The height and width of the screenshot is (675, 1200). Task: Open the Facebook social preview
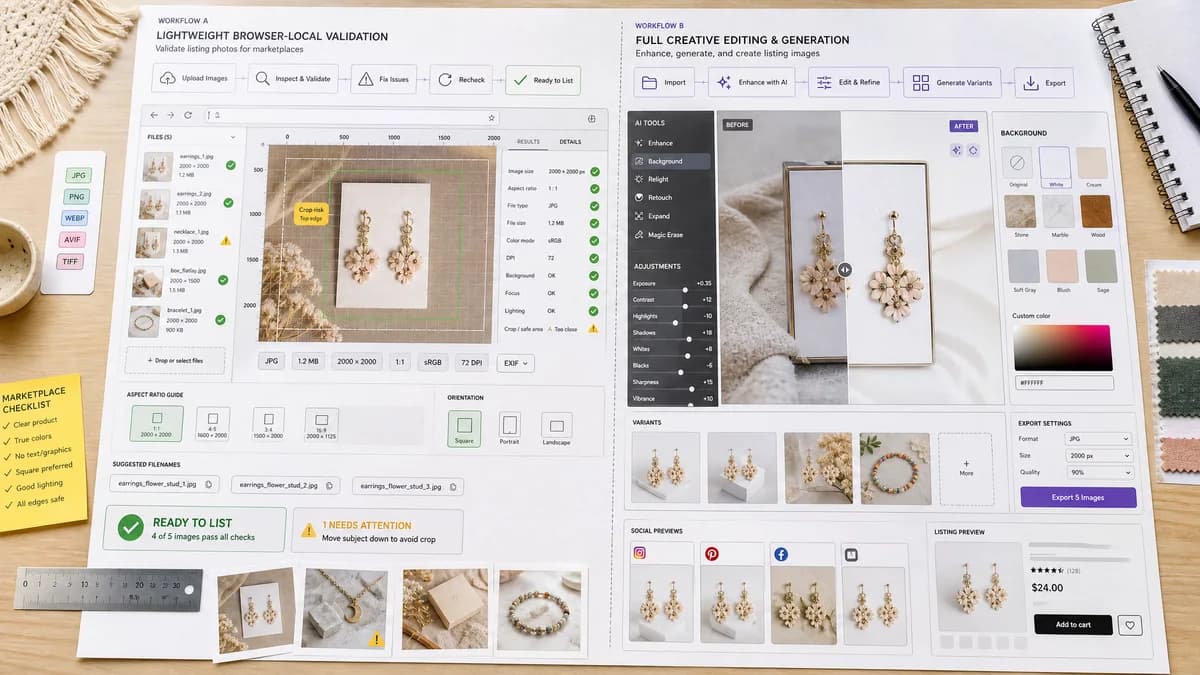coord(803,594)
